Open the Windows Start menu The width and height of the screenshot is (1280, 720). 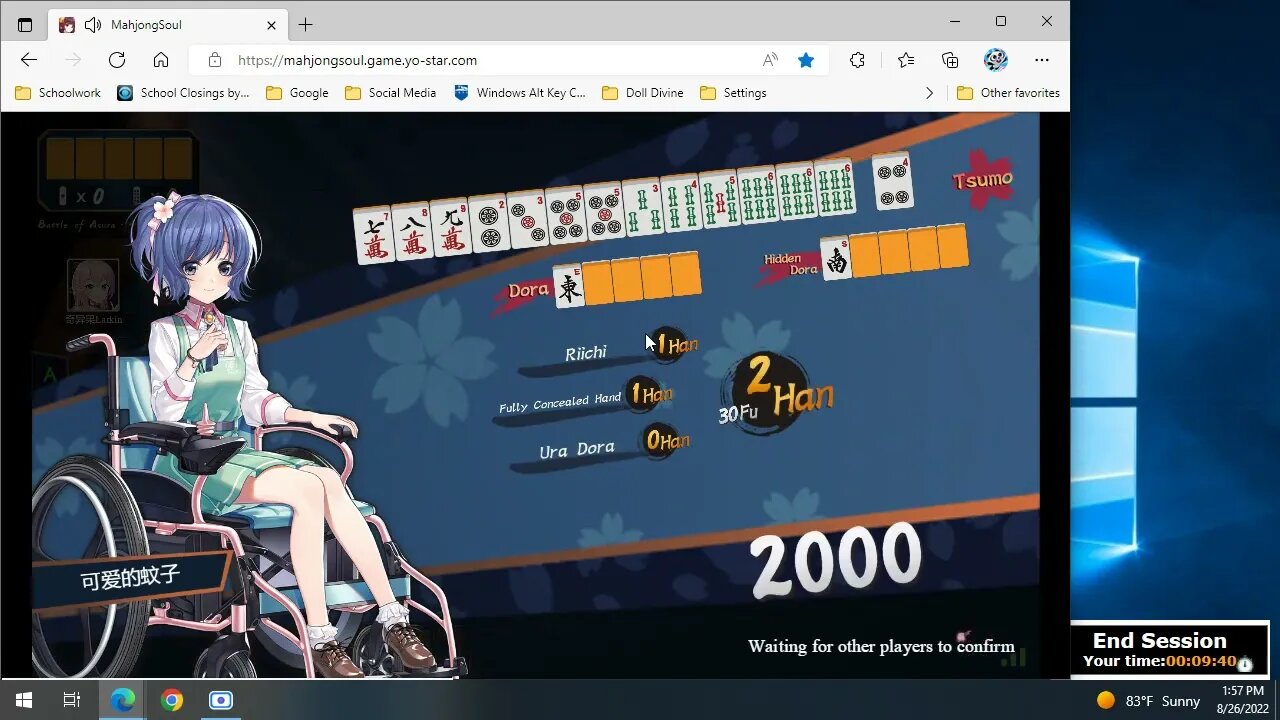click(24, 700)
